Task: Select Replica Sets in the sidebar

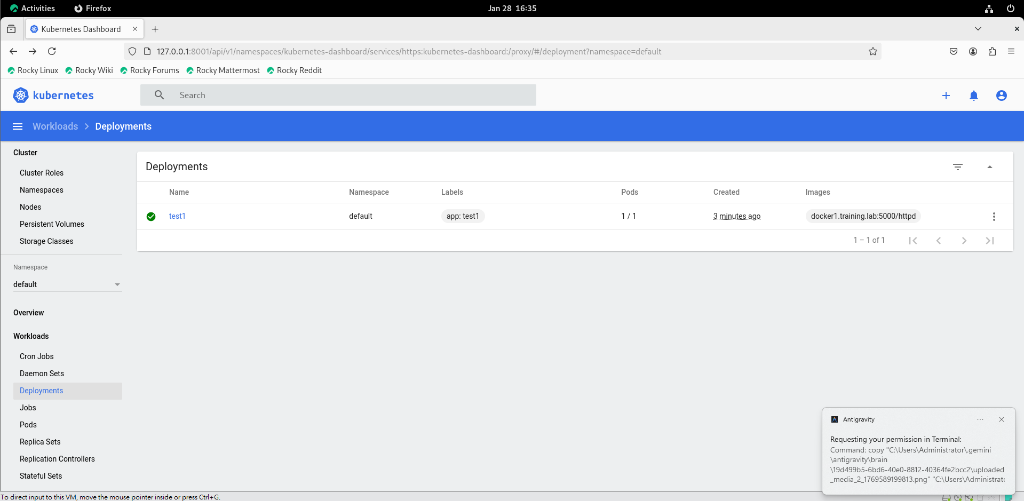Action: coord(40,442)
